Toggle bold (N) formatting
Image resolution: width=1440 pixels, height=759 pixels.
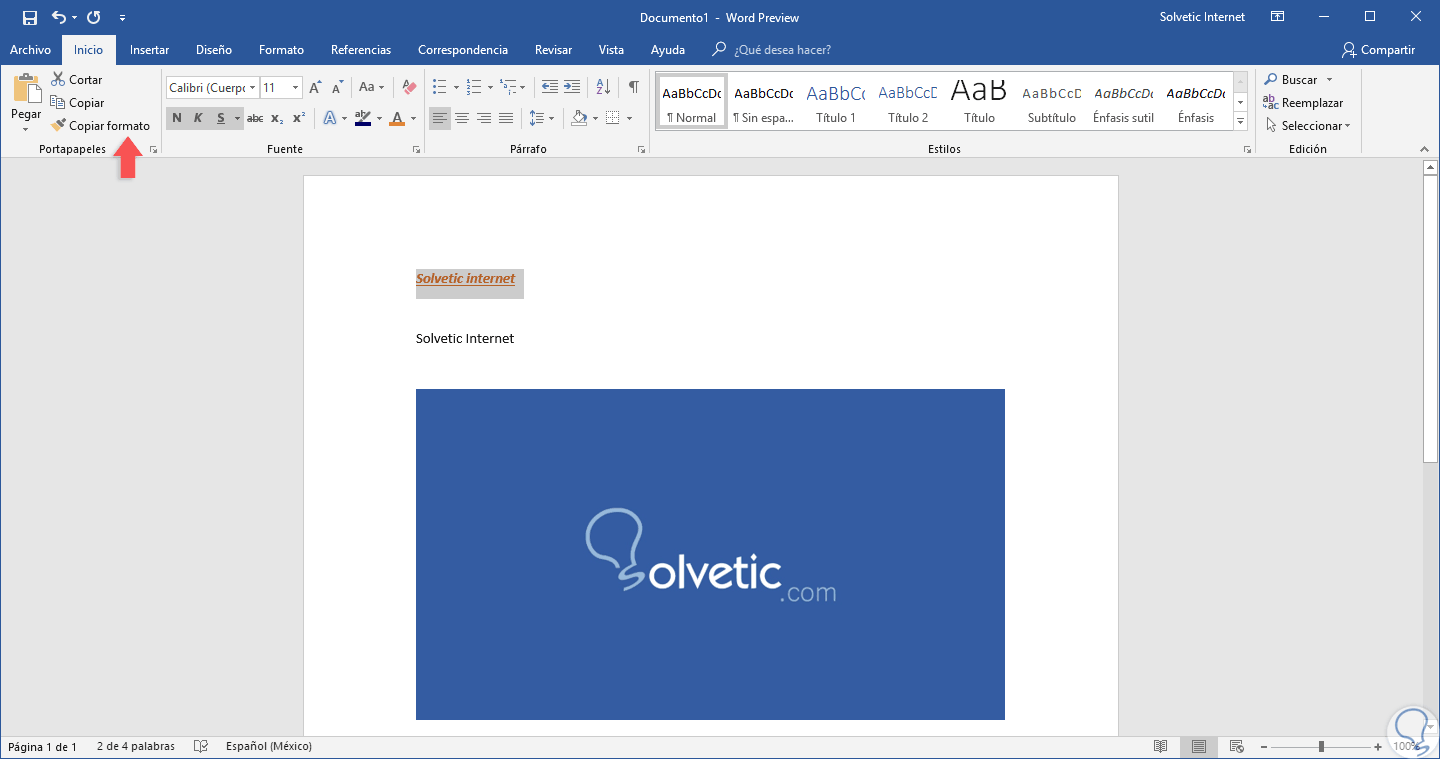pos(177,118)
